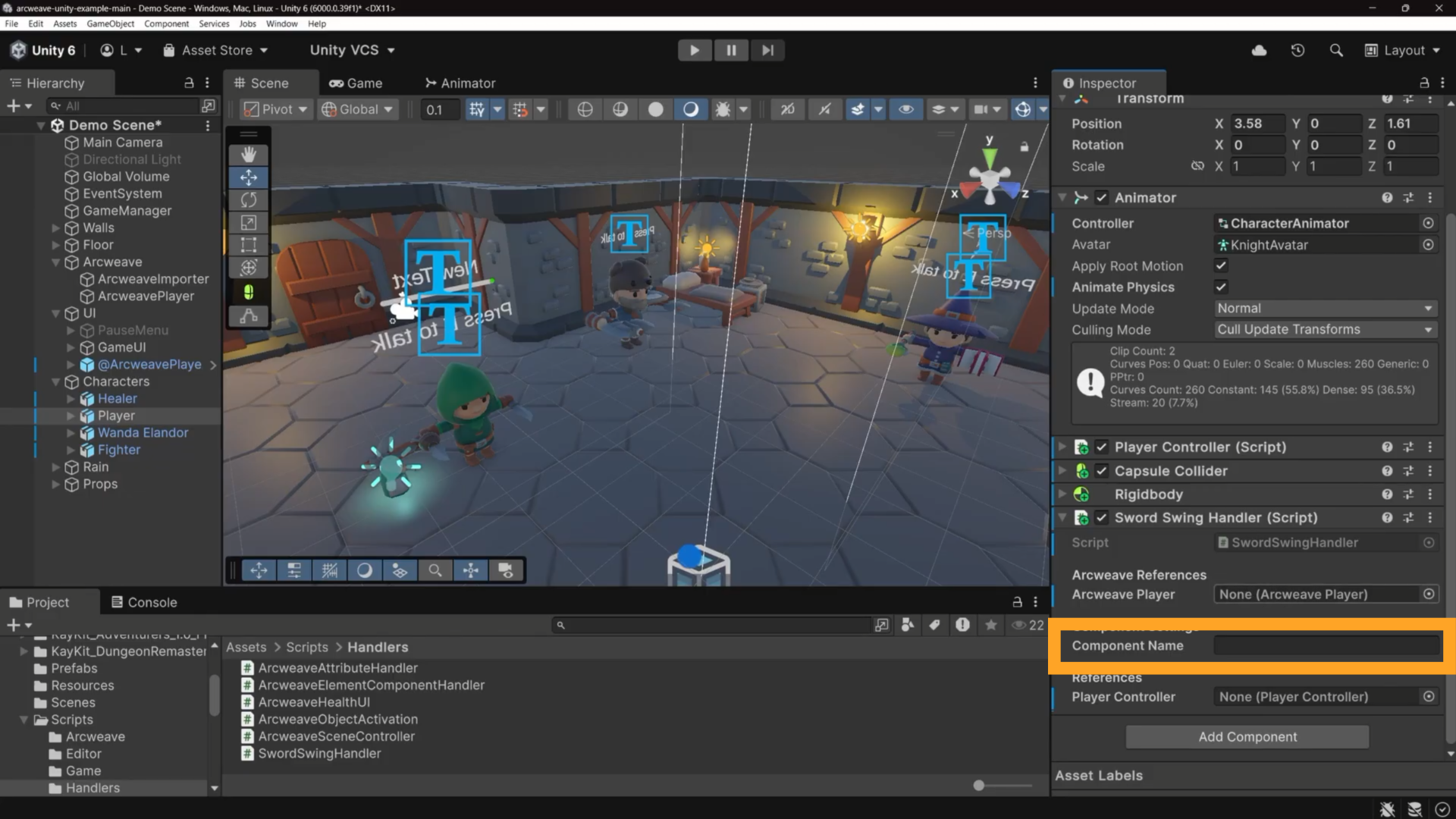Screen dimensions: 1456x819
Task: Disable Capsule Collider checkbox
Action: click(1101, 470)
